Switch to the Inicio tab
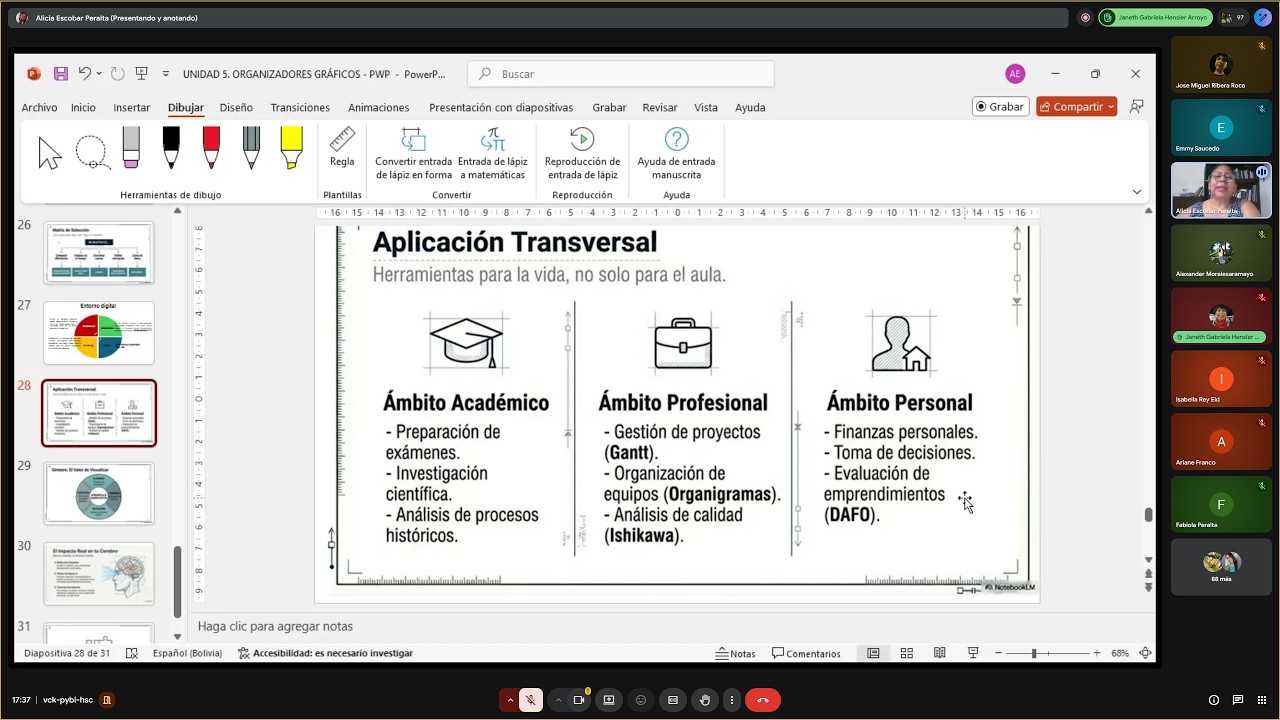 (x=83, y=107)
